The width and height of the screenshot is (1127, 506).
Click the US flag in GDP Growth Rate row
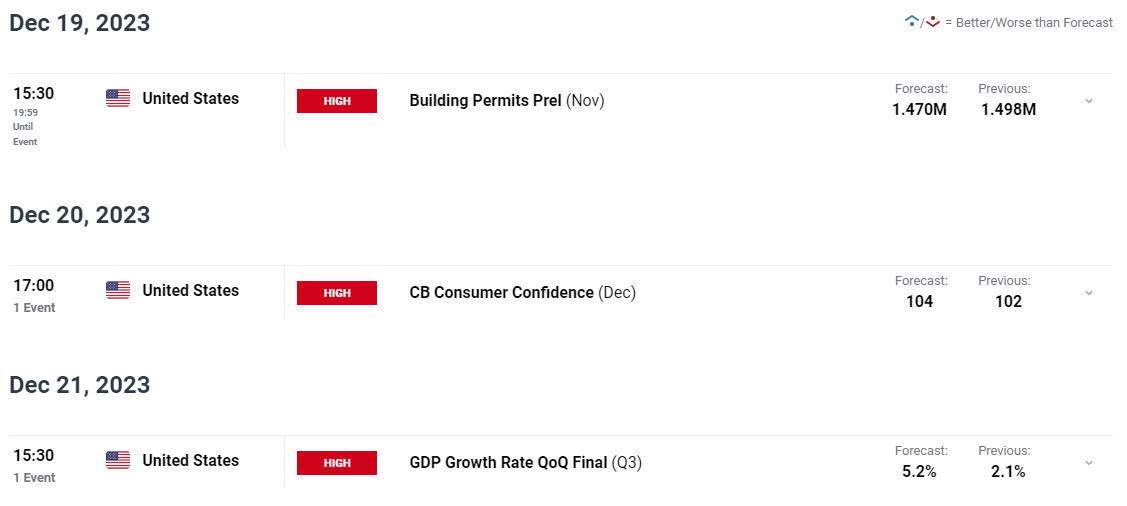(x=118, y=460)
